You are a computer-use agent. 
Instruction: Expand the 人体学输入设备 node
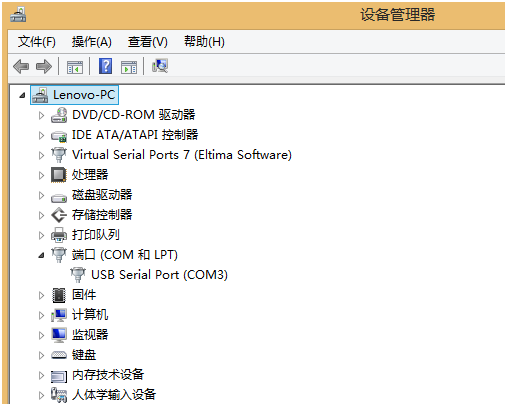click(41, 395)
